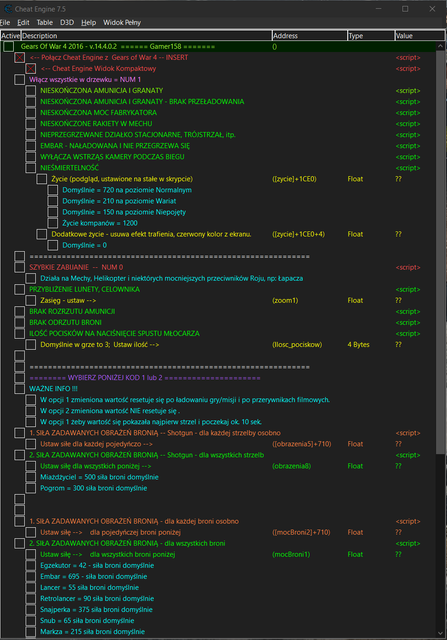Uncheck Cheat Engine Widok Kompaktowy box
Screen dimensions: 447x640
[x=31, y=69]
